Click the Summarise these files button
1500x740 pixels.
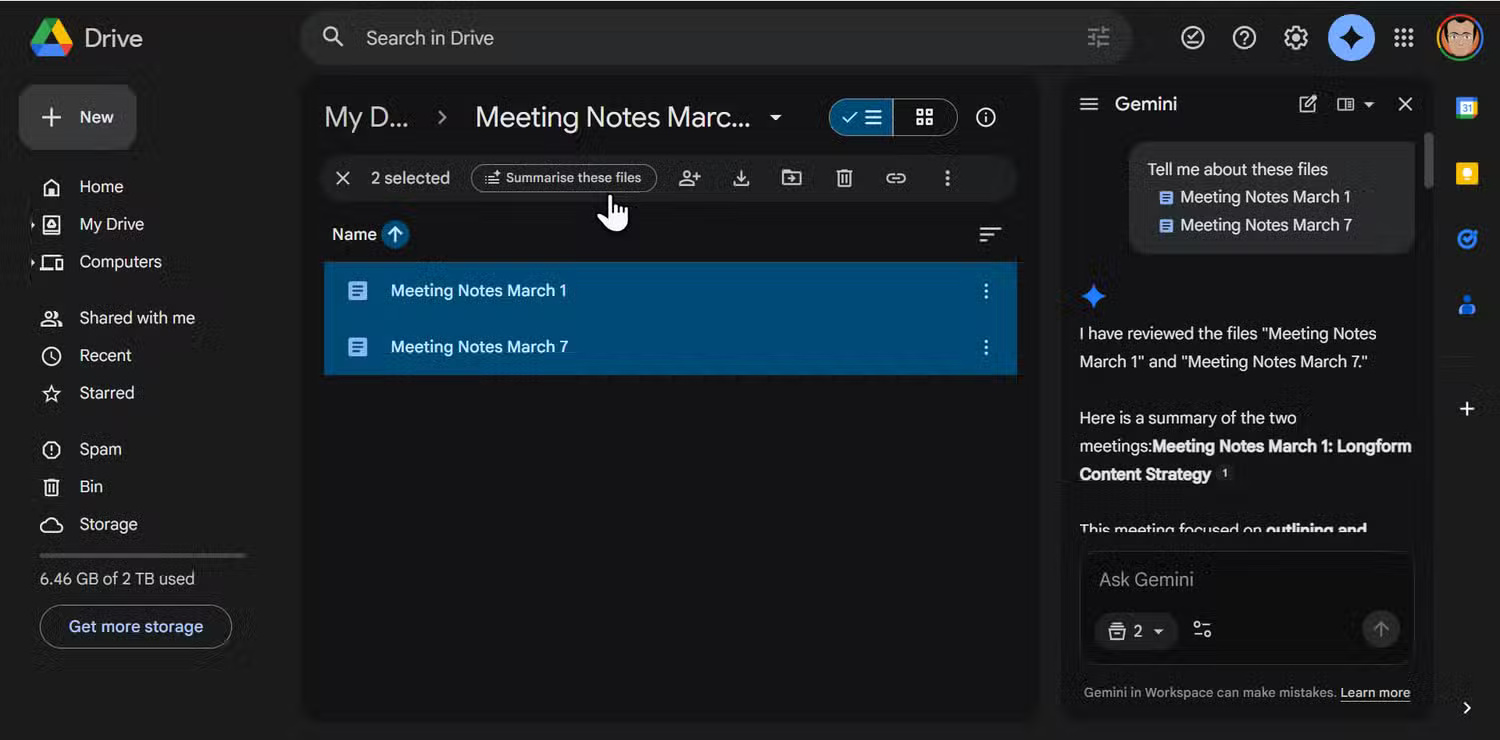tap(563, 177)
